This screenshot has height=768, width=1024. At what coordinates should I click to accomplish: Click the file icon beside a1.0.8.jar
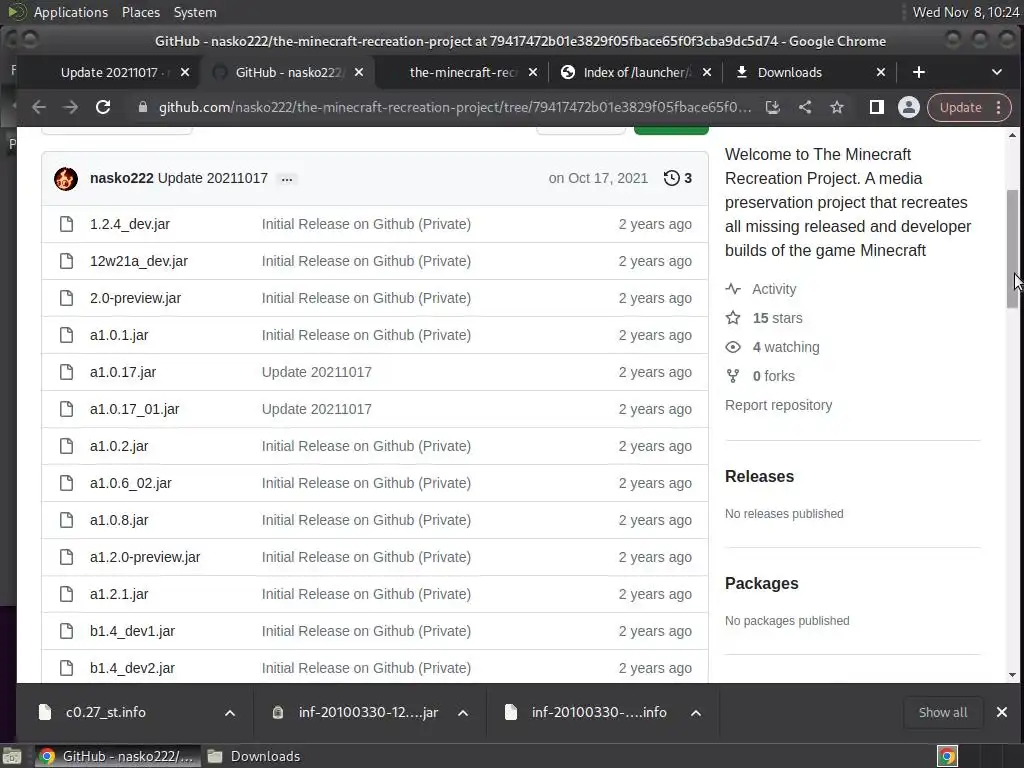pyautogui.click(x=67, y=520)
